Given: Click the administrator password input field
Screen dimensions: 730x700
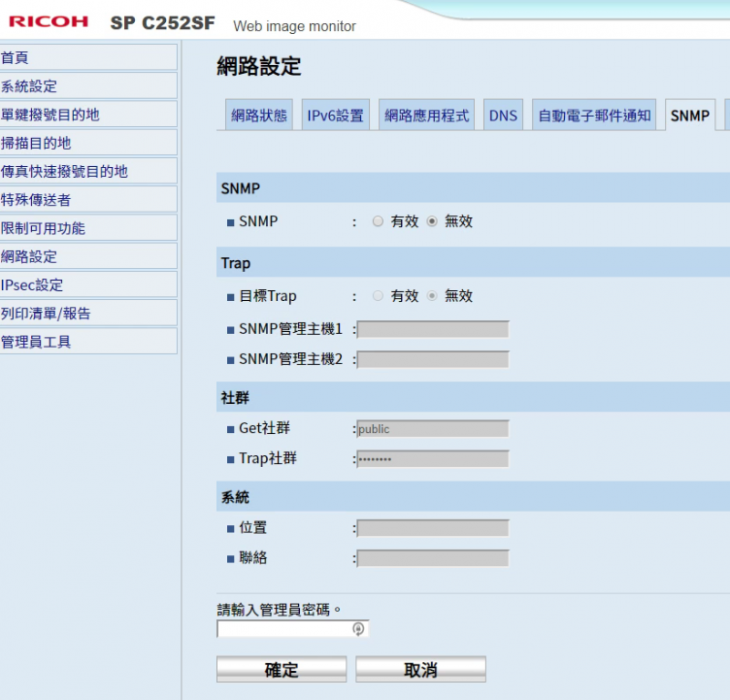Looking at the screenshot, I should coord(283,629).
